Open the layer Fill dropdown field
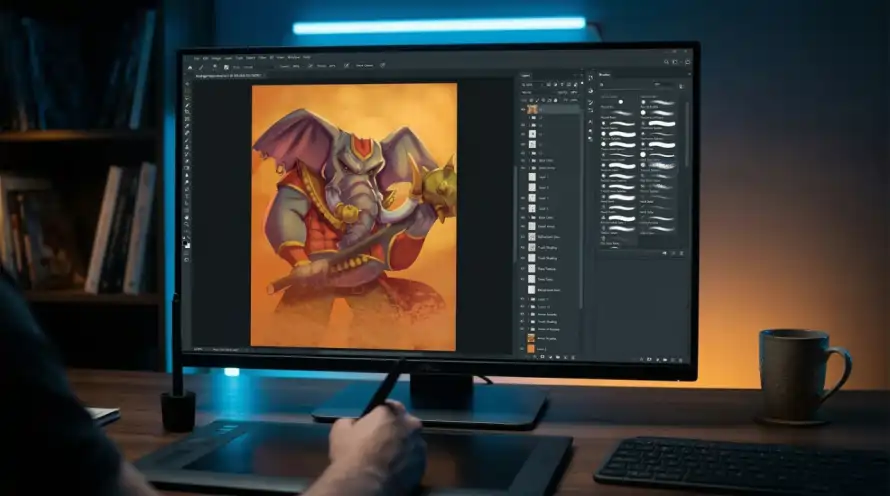The height and width of the screenshot is (496, 890). click(573, 100)
